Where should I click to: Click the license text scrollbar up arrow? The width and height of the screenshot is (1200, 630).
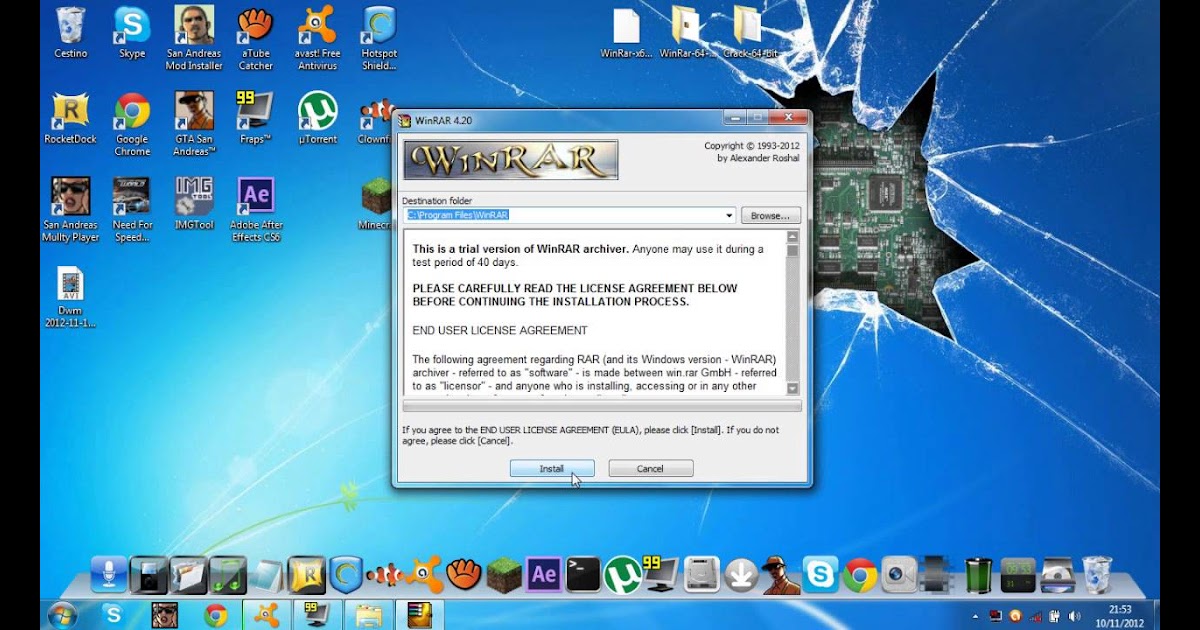tap(793, 238)
